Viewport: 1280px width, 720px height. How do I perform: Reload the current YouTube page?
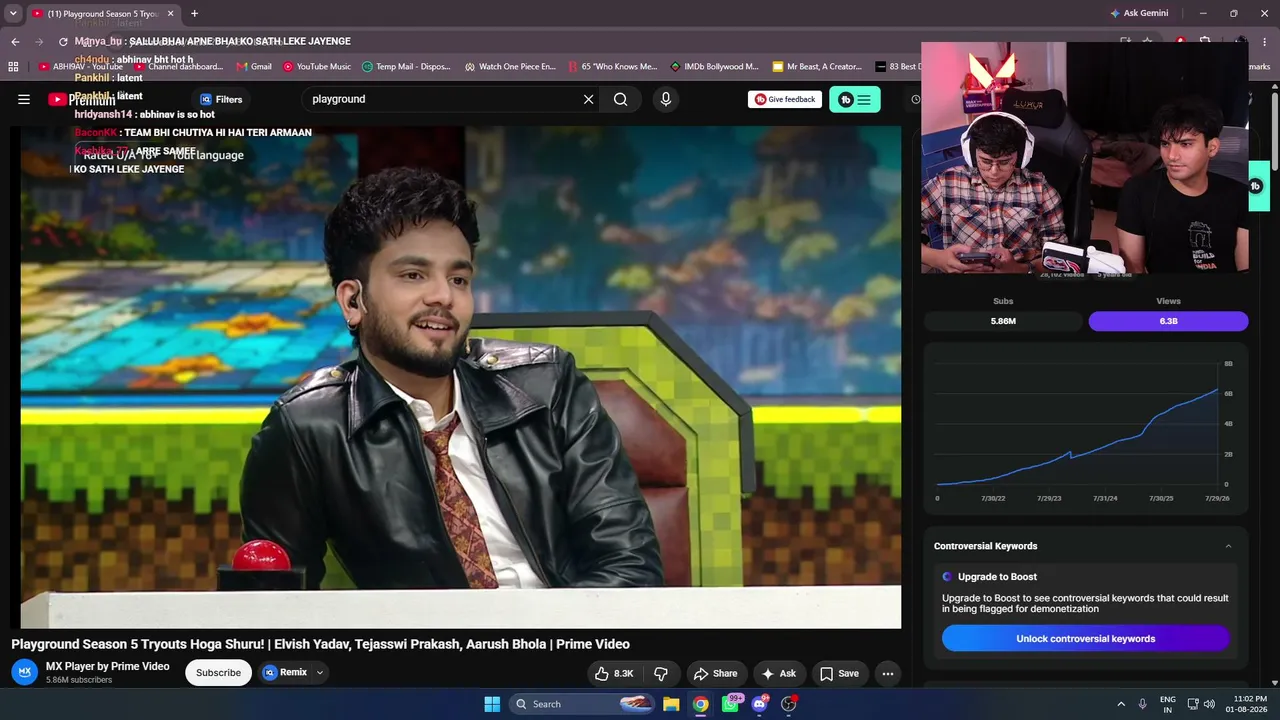click(x=63, y=41)
